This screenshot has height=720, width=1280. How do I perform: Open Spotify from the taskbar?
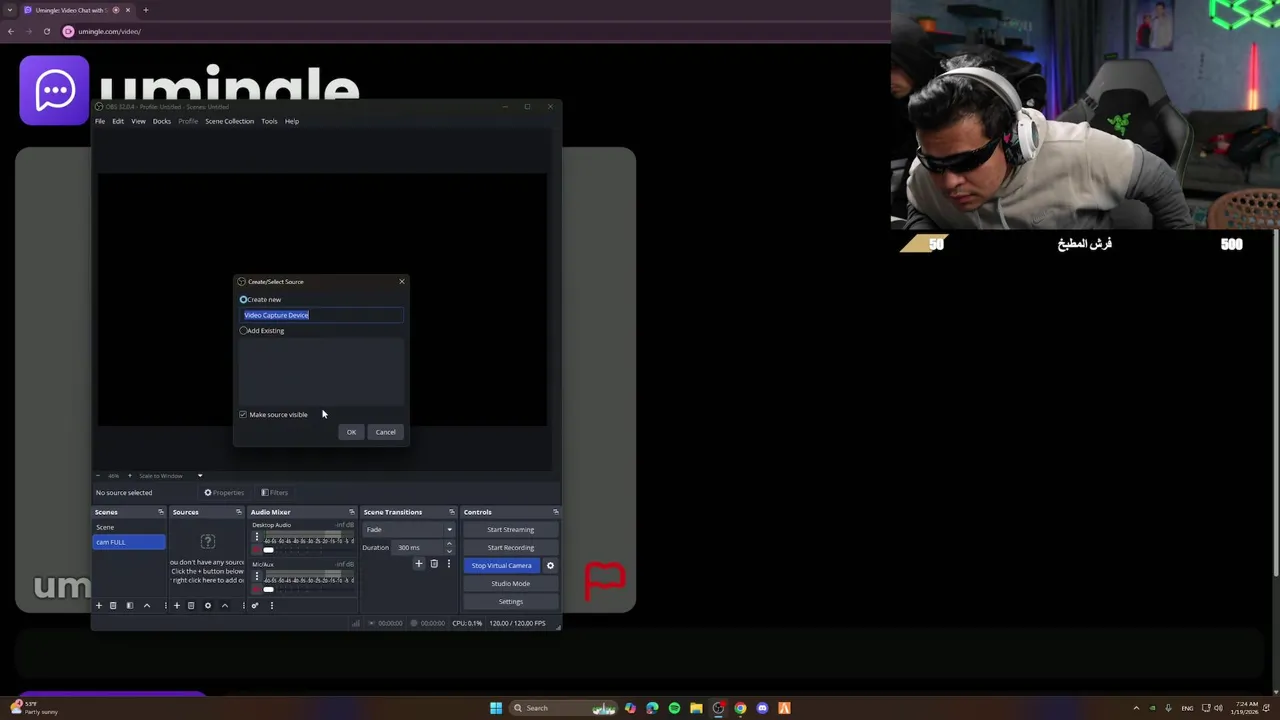point(674,708)
